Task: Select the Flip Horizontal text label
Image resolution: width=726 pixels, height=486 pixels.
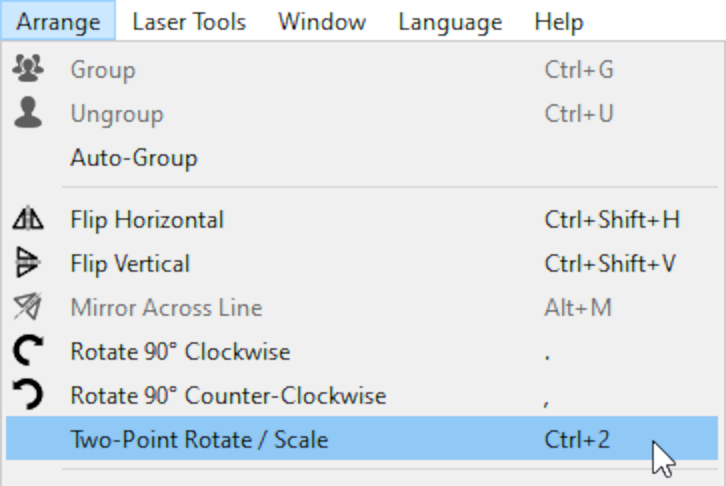Action: (x=147, y=219)
